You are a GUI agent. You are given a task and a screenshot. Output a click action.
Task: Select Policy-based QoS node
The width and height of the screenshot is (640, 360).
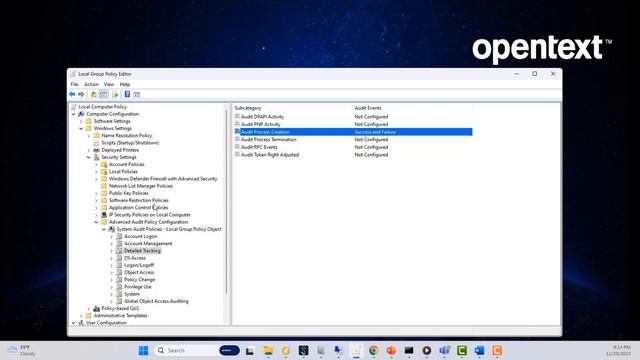(x=120, y=309)
